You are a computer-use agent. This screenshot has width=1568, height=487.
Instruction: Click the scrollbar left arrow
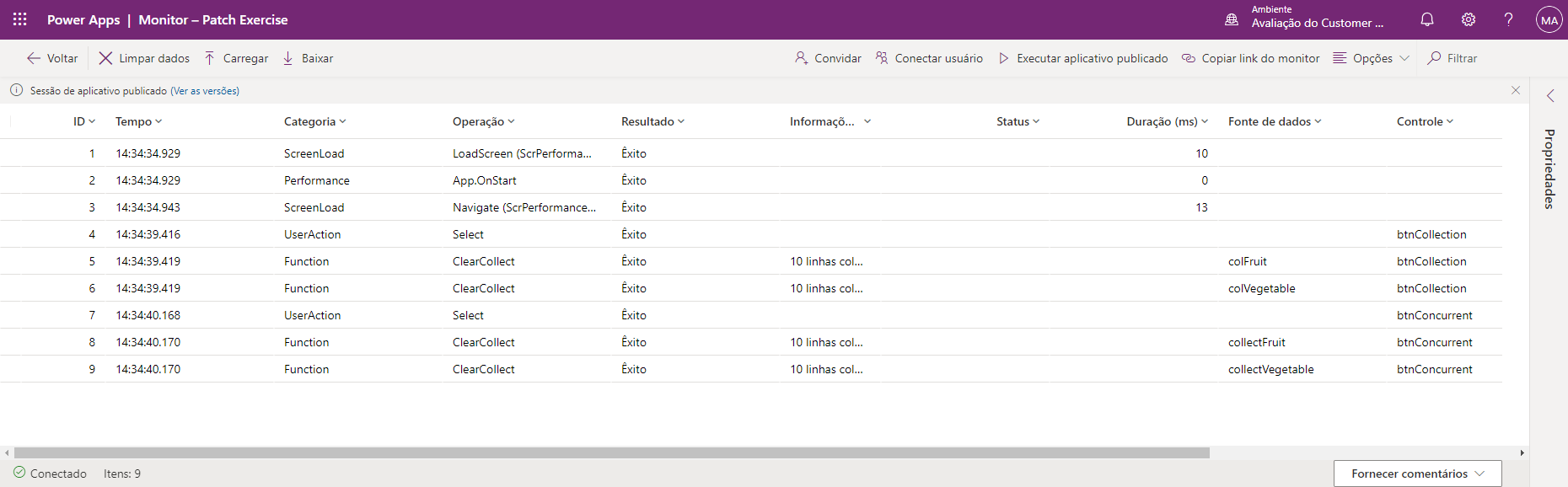pyautogui.click(x=7, y=452)
